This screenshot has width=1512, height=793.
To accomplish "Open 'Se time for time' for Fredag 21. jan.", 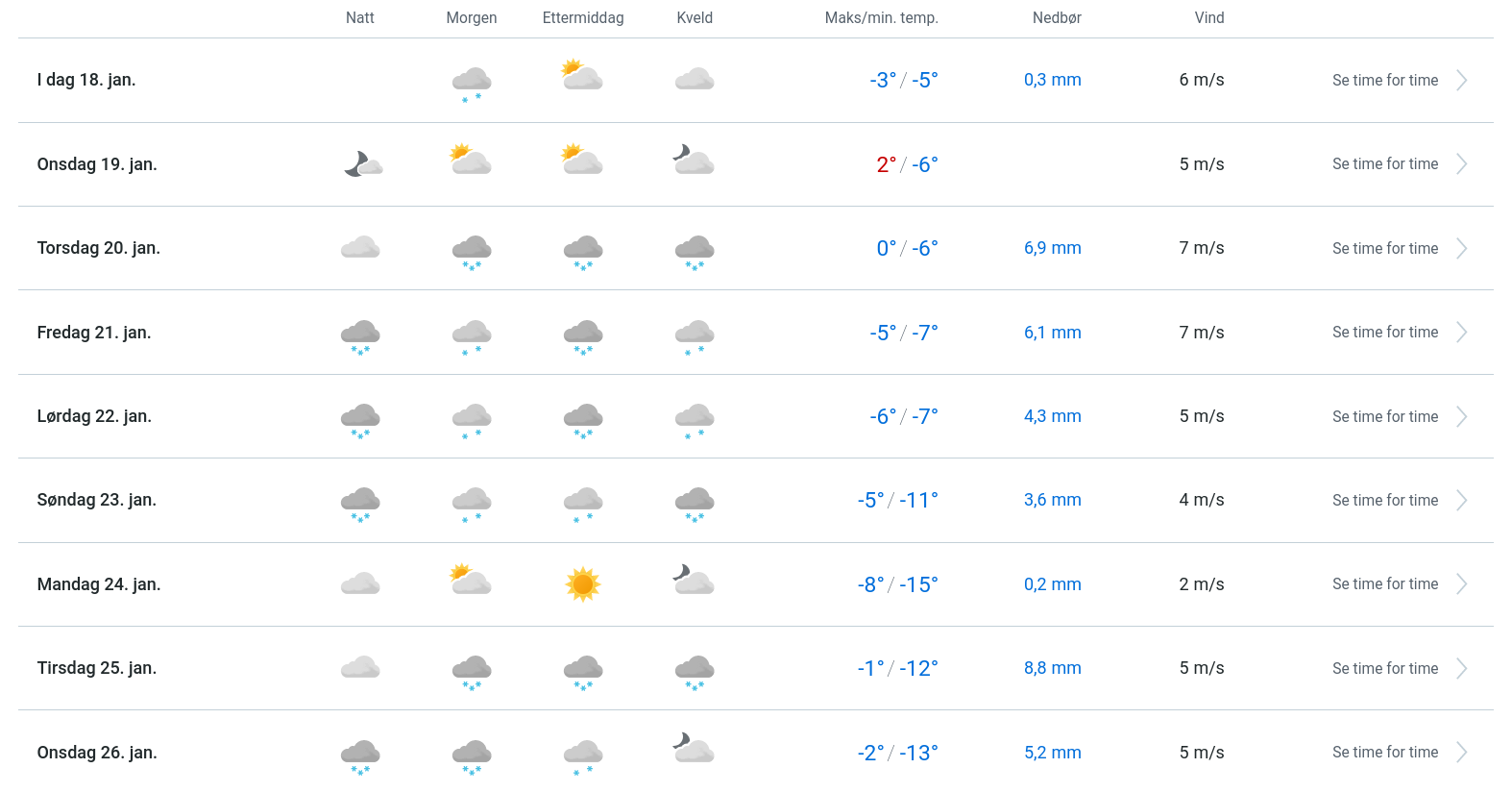I will click(1384, 333).
